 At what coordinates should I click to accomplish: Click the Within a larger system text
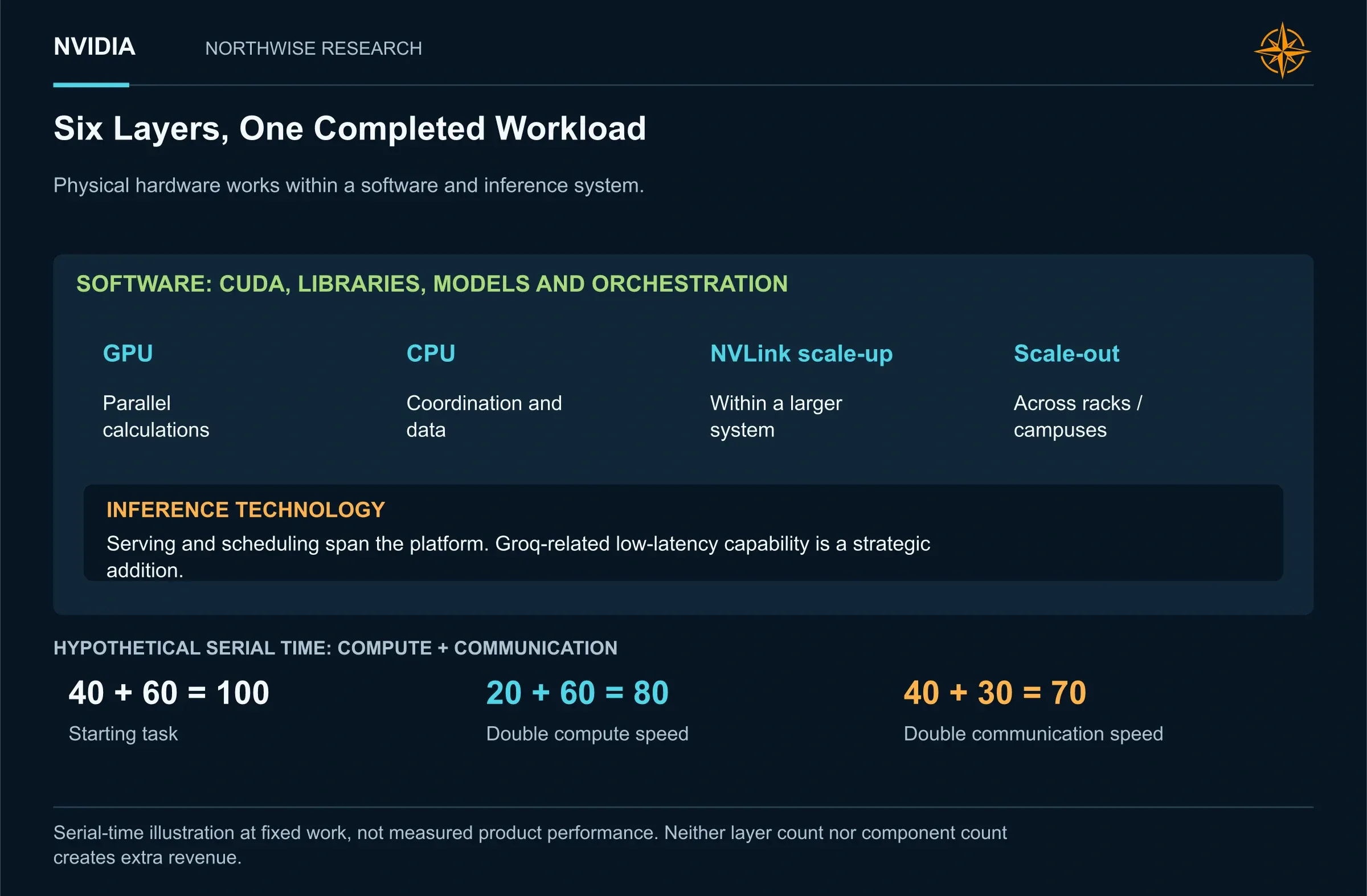point(776,416)
